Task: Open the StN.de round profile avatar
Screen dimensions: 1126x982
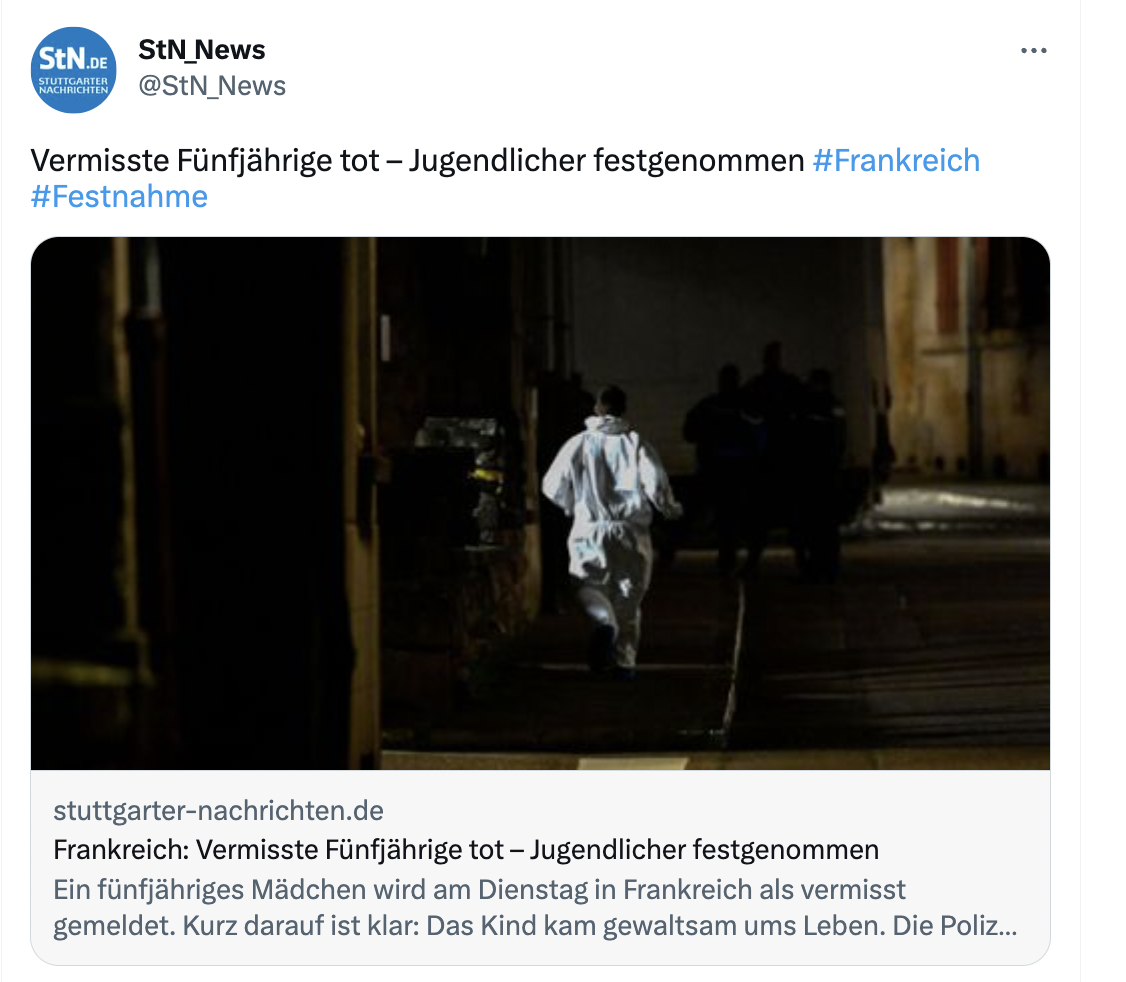Action: click(73, 70)
